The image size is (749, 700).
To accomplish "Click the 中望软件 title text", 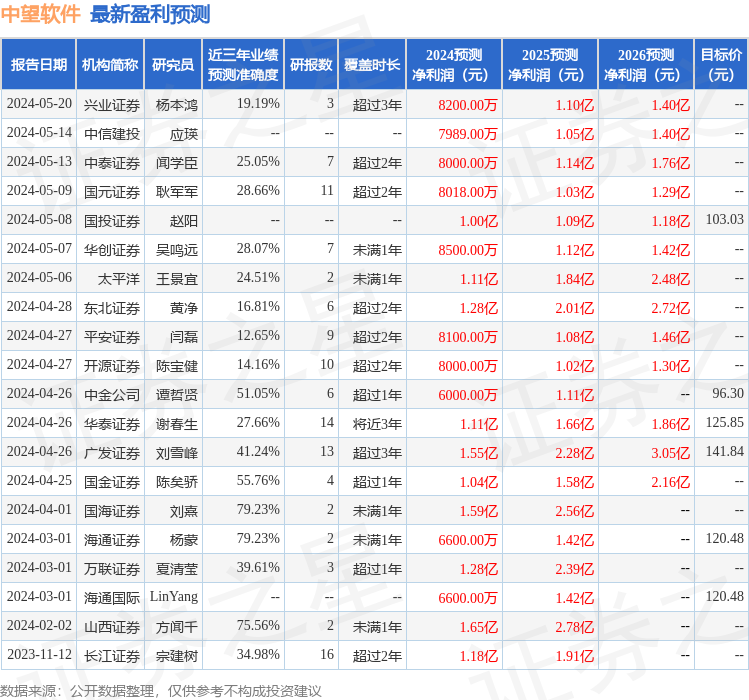I will pos(40,14).
